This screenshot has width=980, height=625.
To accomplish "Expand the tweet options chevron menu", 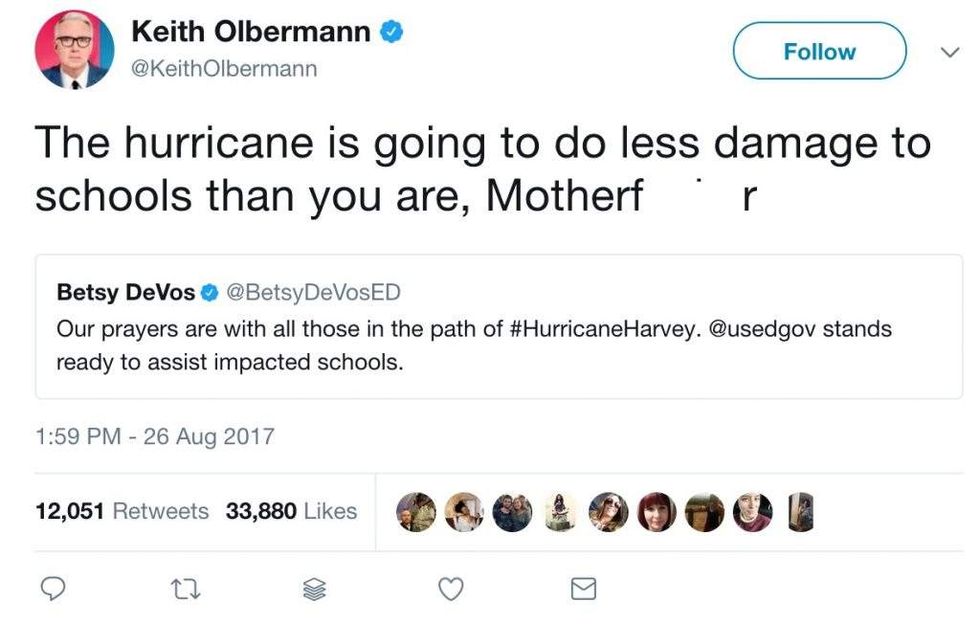I will tap(949, 50).
